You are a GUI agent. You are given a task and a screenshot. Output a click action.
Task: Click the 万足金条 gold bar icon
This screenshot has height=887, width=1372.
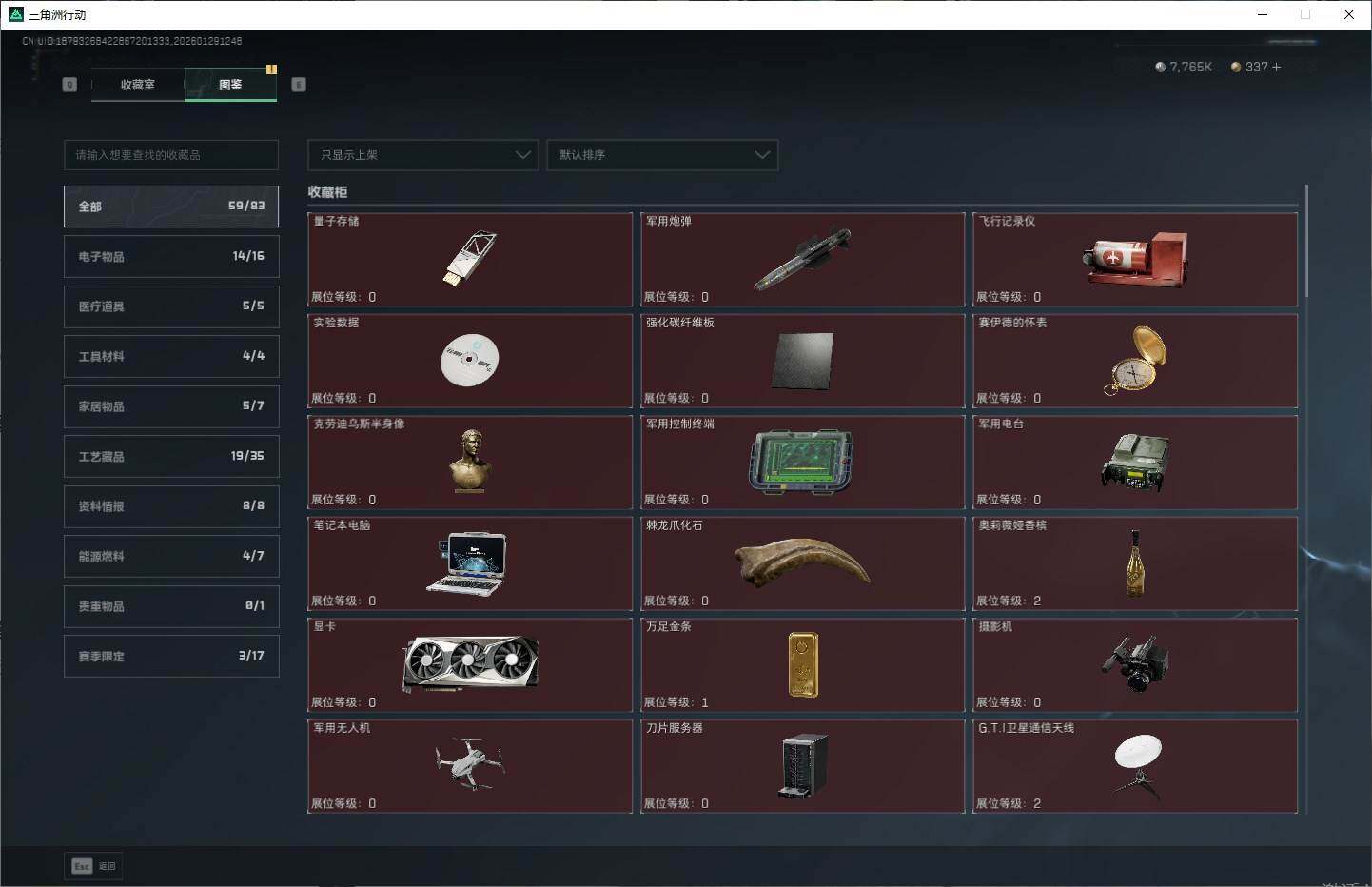(x=802, y=663)
